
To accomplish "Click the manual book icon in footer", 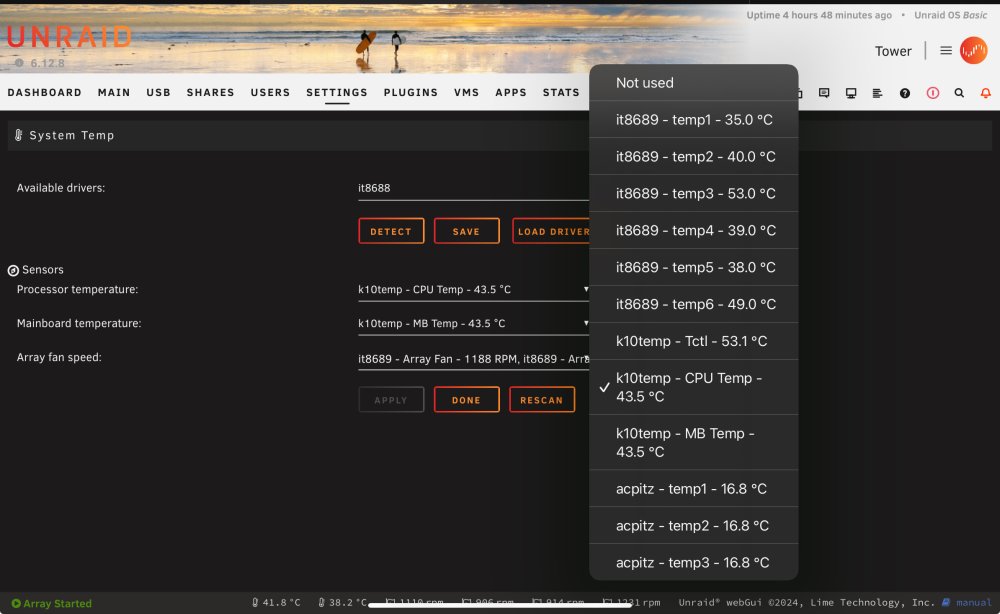I will pyautogui.click(x=946, y=602).
